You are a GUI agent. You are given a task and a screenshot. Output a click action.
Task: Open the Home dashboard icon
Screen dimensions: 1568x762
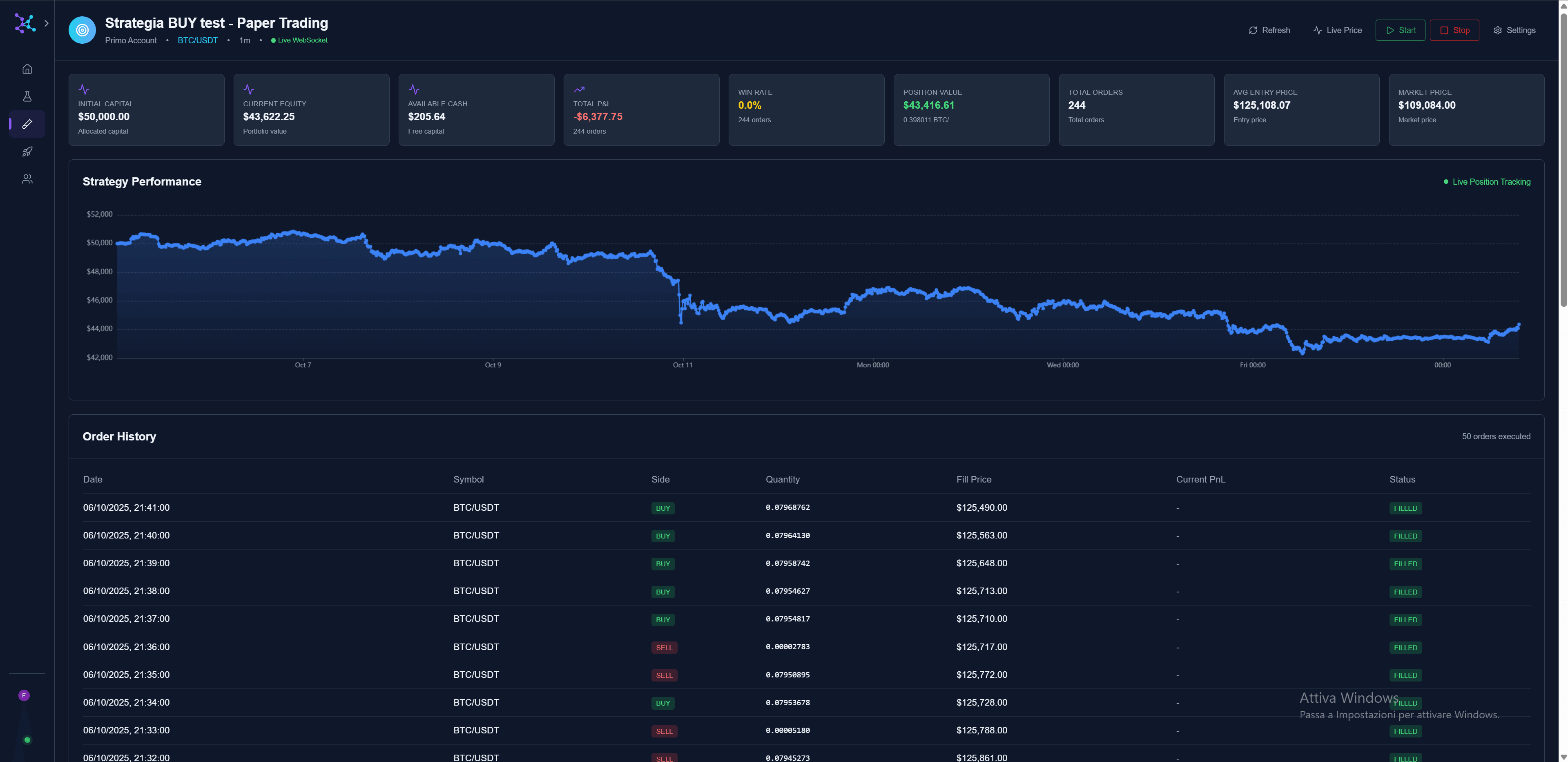click(27, 69)
